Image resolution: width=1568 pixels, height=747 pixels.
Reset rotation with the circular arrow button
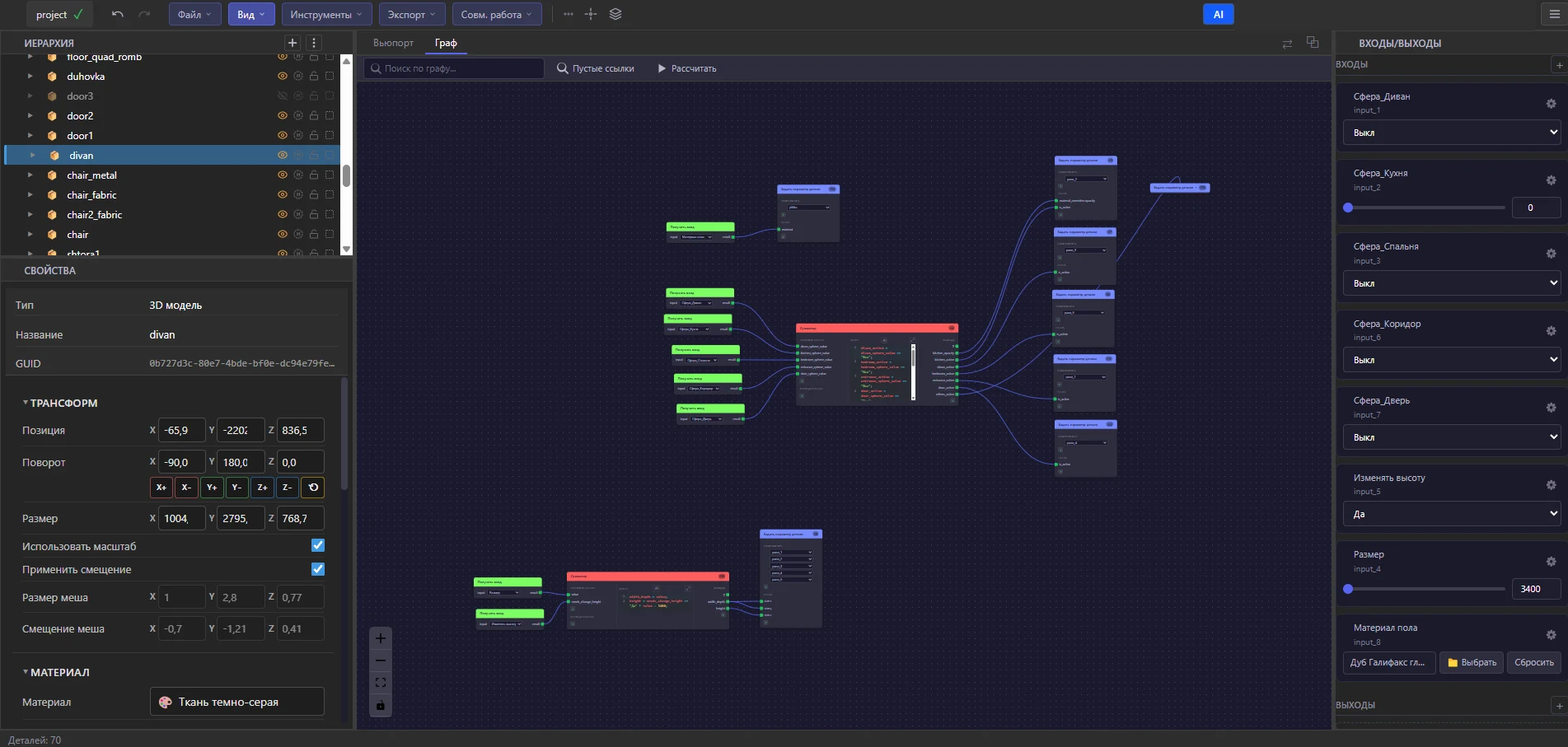313,488
